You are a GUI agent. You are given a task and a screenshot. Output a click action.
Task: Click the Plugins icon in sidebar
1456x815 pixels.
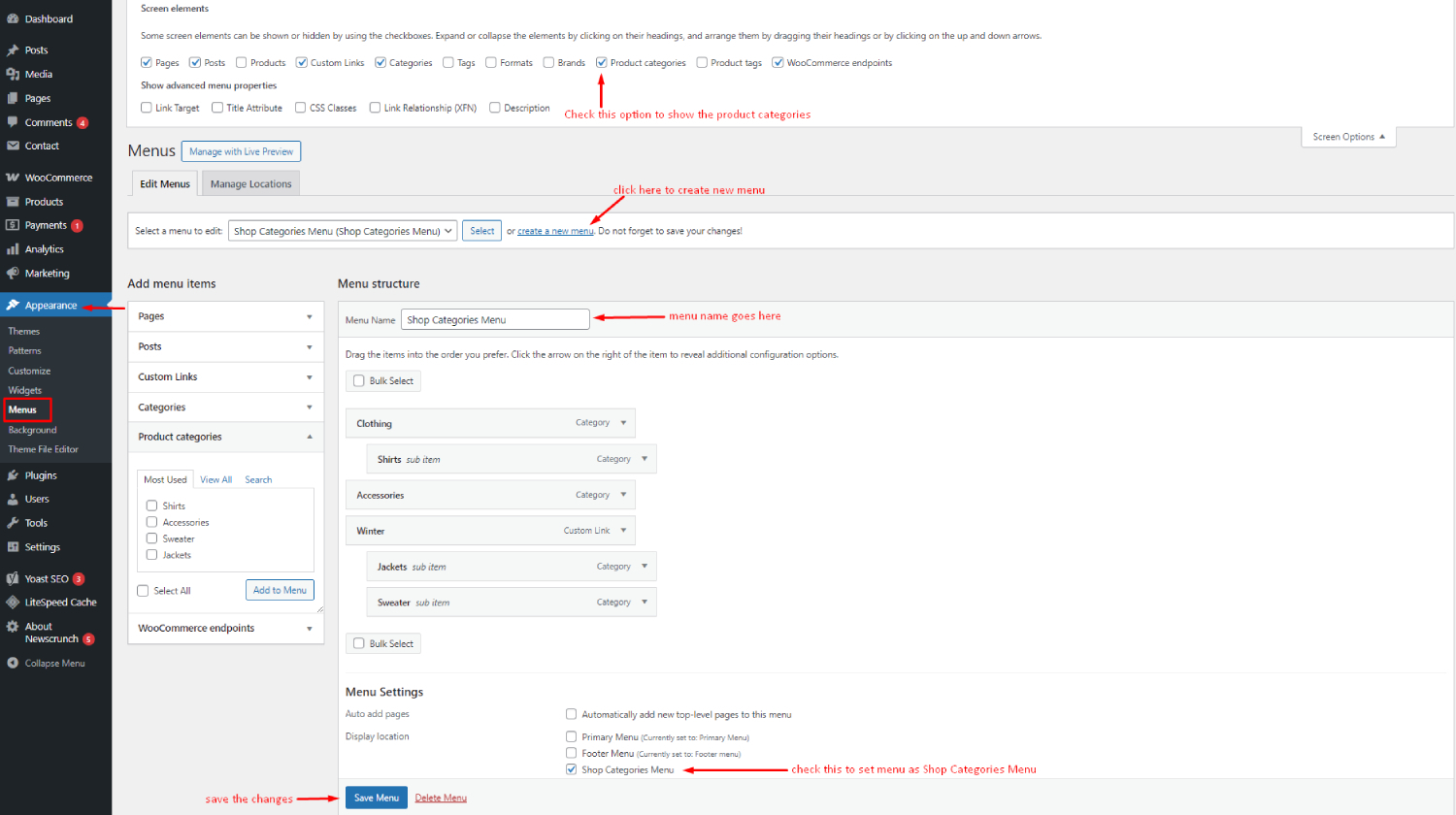(x=13, y=475)
